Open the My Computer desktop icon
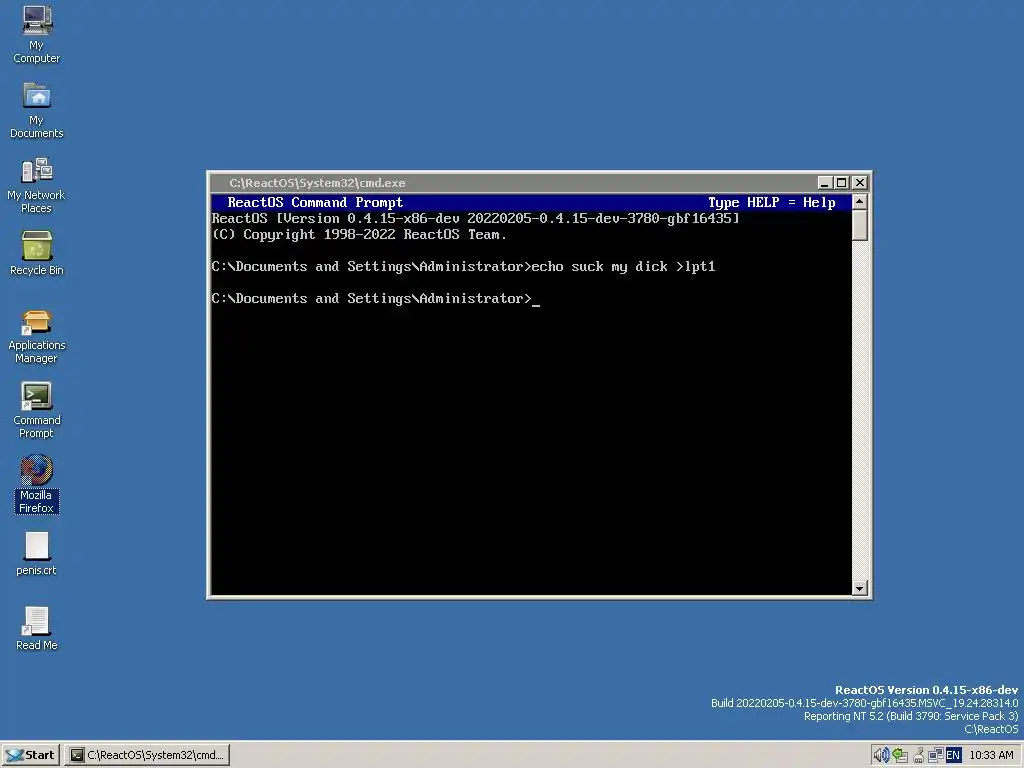Screen dimensions: 1024x768 tap(37, 35)
